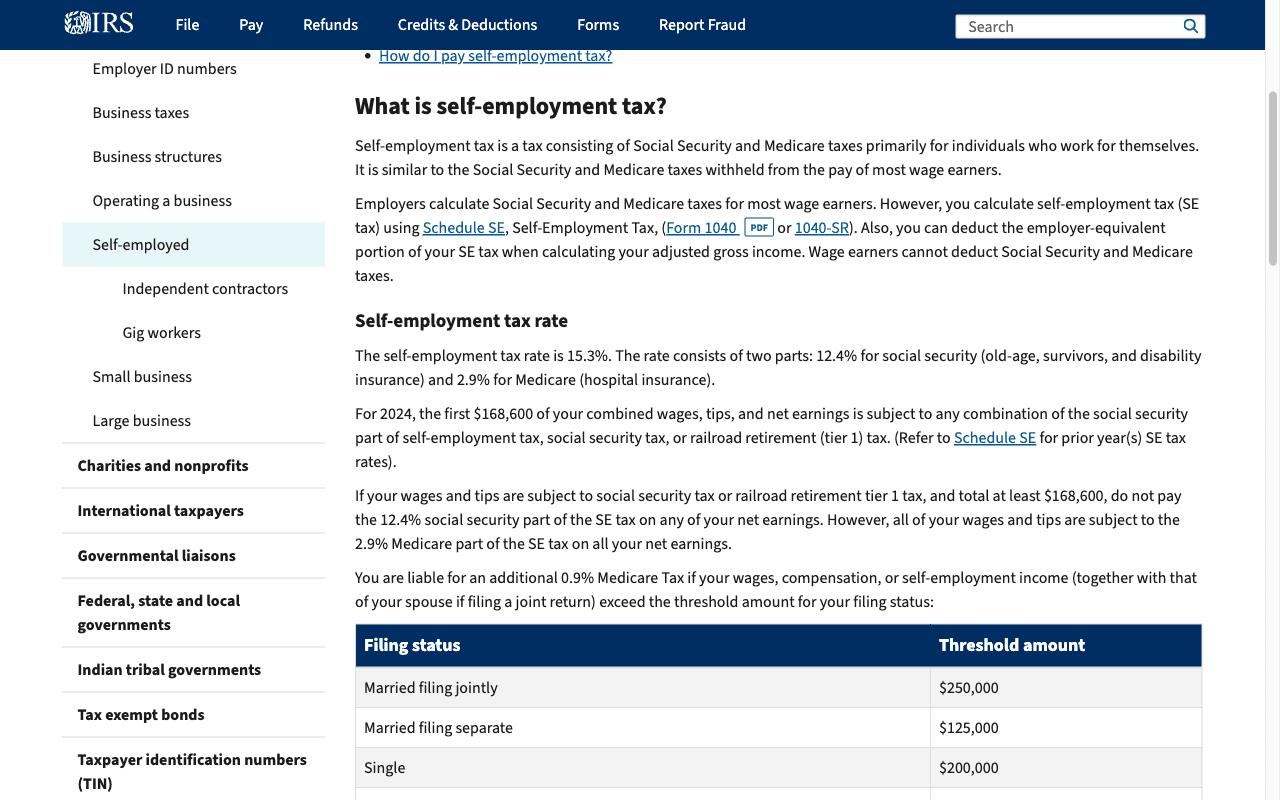Open Indian tribal governments section
Viewport: 1280px width, 800px height.
tap(193, 670)
